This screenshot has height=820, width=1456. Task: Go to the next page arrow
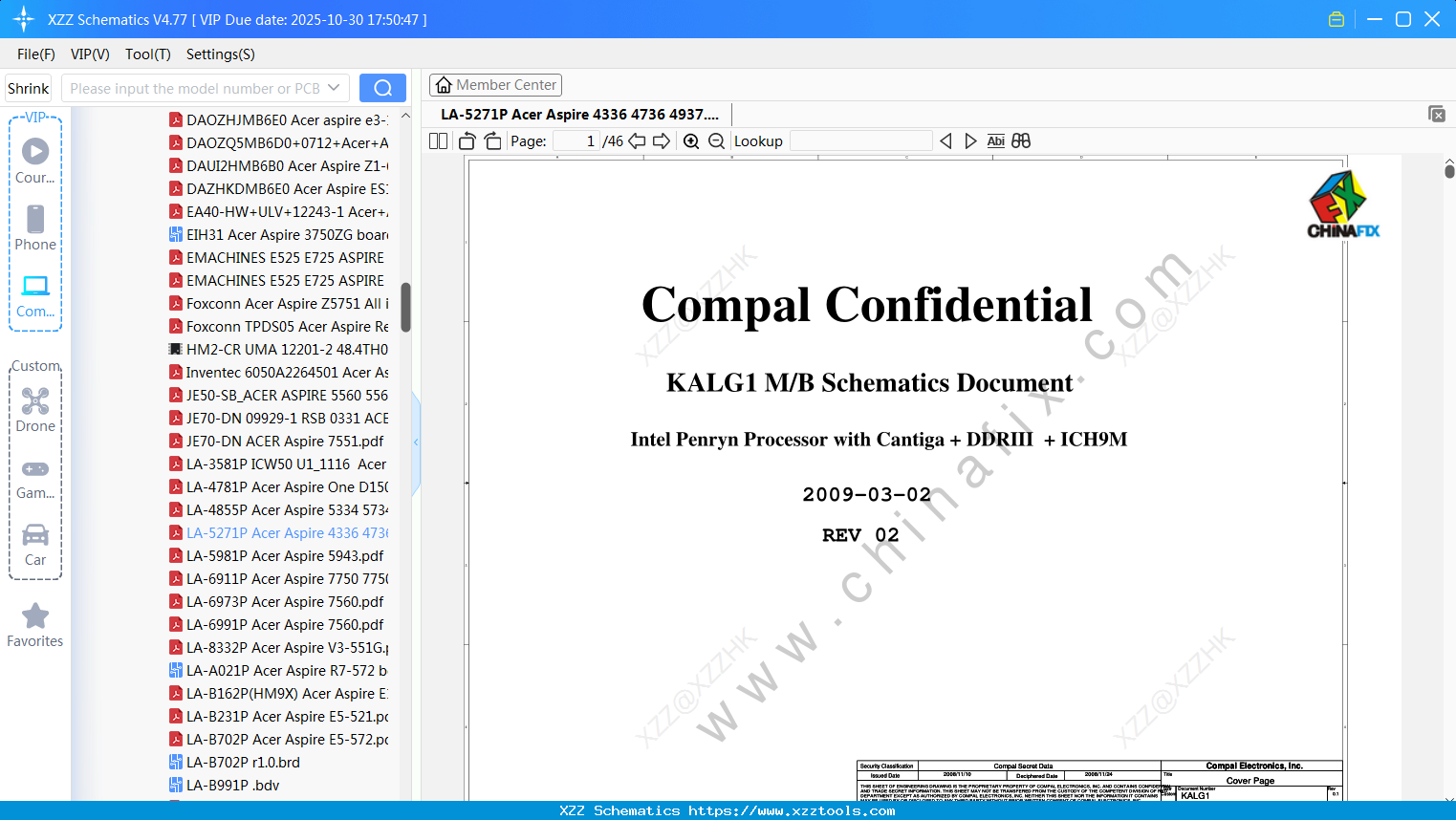662,141
